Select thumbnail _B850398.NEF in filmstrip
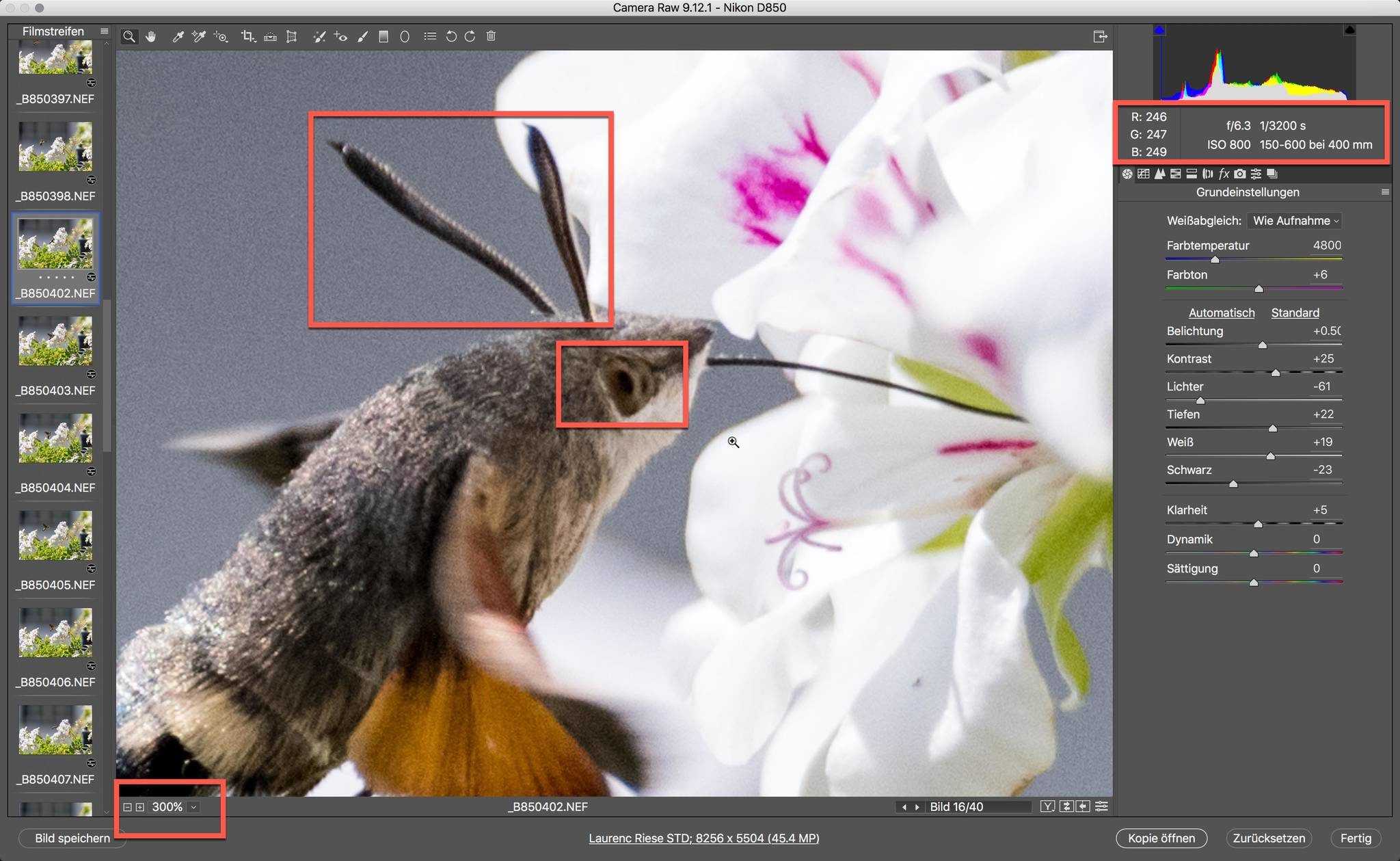Image resolution: width=1400 pixels, height=861 pixels. (55, 146)
